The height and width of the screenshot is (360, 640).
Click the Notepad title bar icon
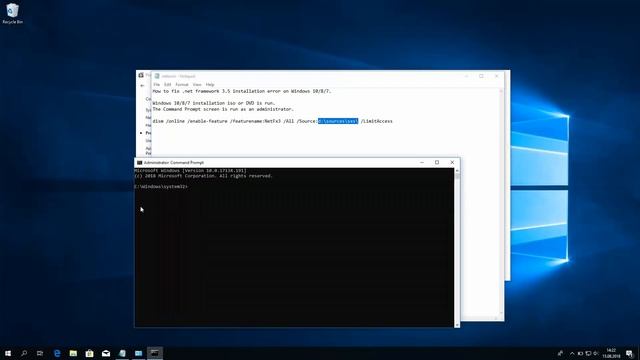[x=157, y=76]
